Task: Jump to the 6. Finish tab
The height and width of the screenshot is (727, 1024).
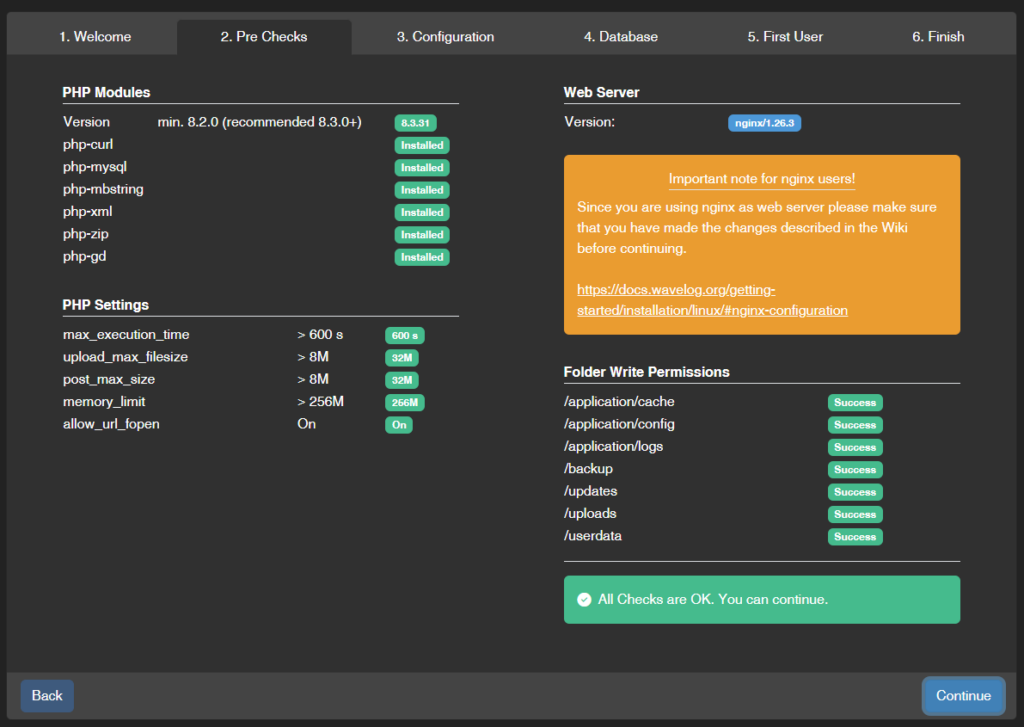Action: (x=938, y=37)
